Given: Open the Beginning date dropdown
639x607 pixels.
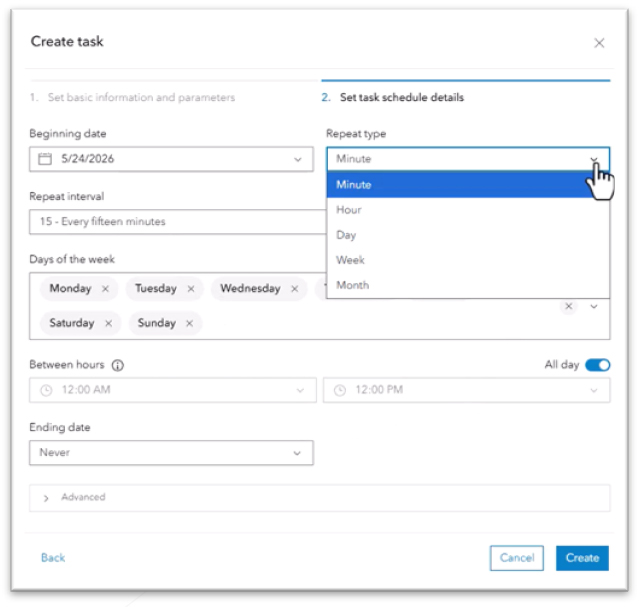Looking at the screenshot, I should (x=298, y=159).
